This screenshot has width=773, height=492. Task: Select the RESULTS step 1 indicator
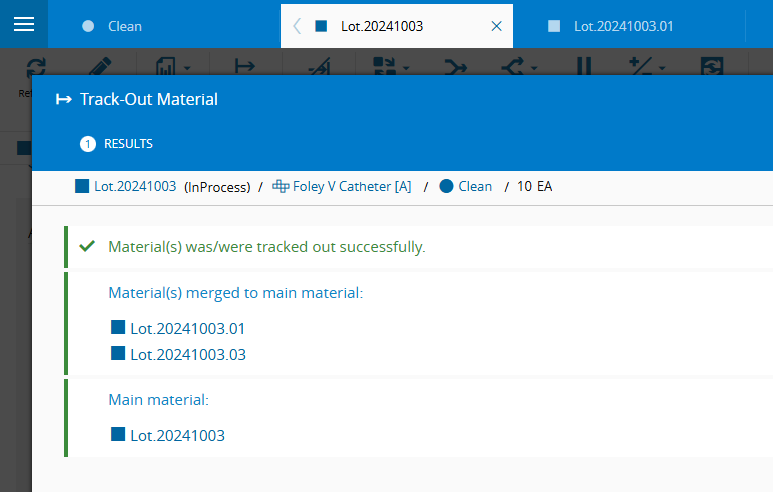click(116, 144)
